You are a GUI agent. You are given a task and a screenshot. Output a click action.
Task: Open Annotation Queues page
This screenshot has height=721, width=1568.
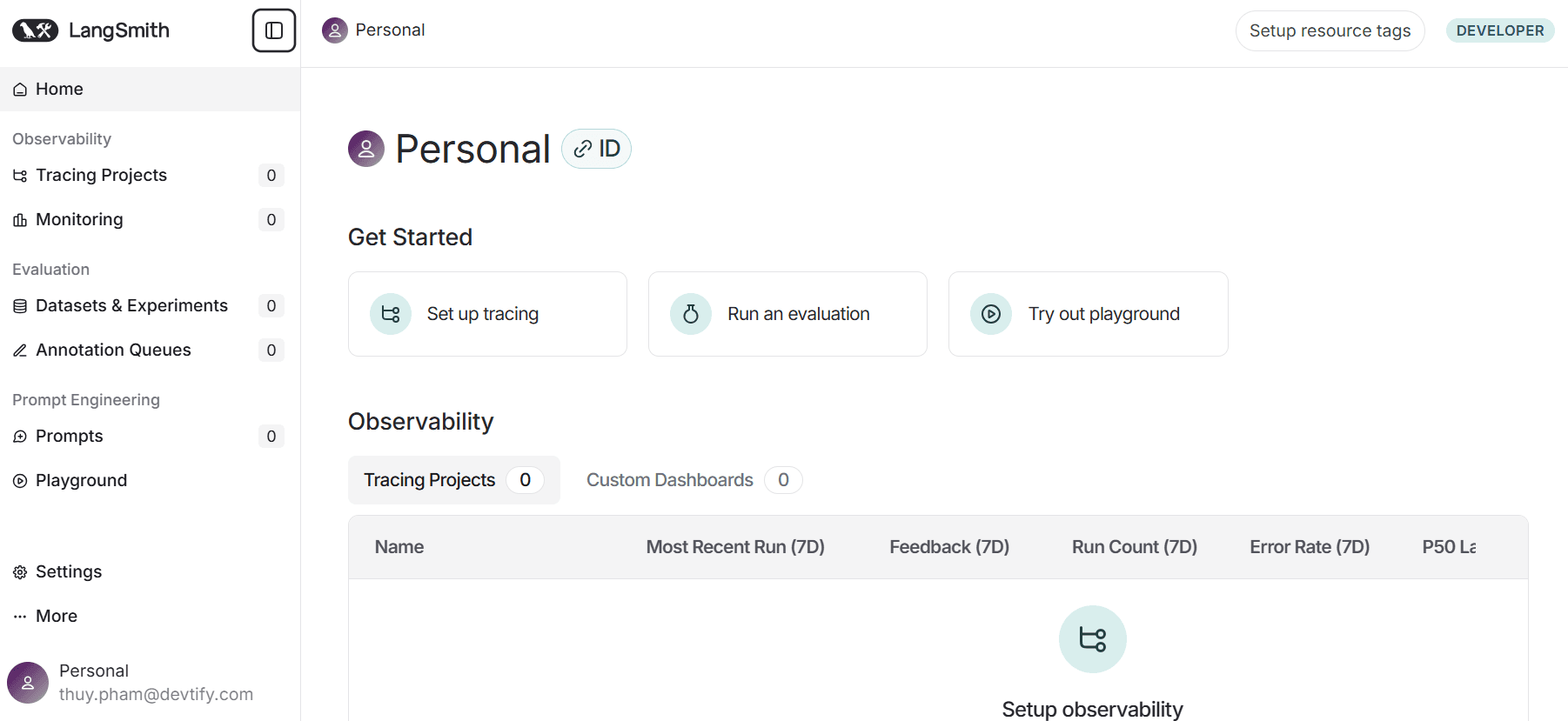(113, 350)
